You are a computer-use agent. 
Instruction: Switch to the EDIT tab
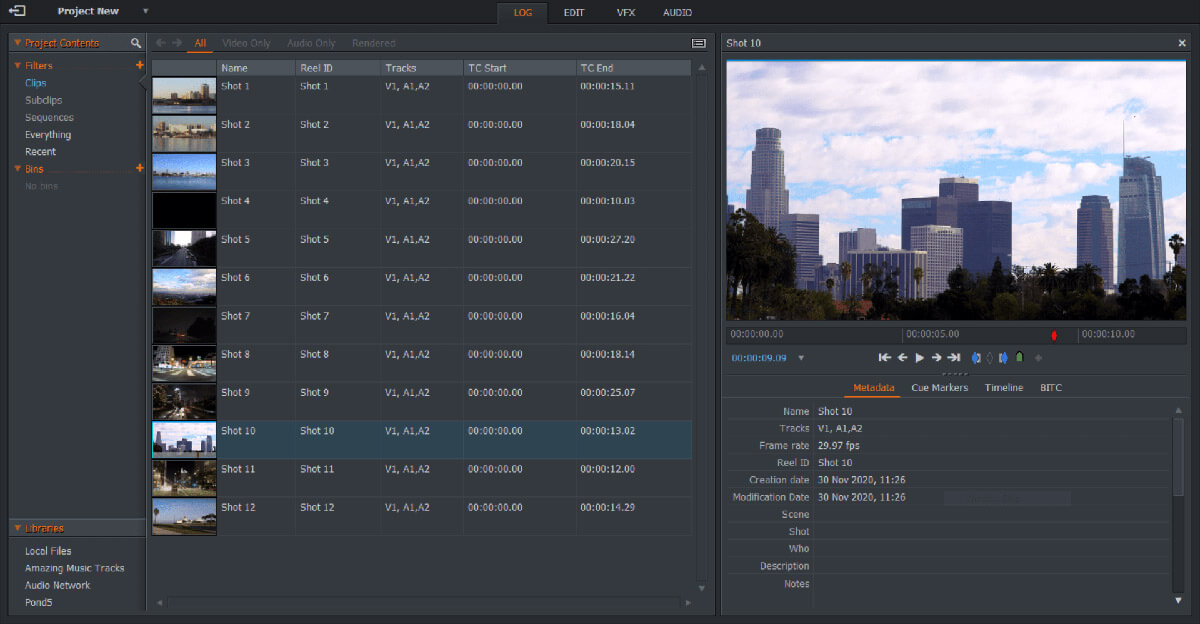pos(573,12)
